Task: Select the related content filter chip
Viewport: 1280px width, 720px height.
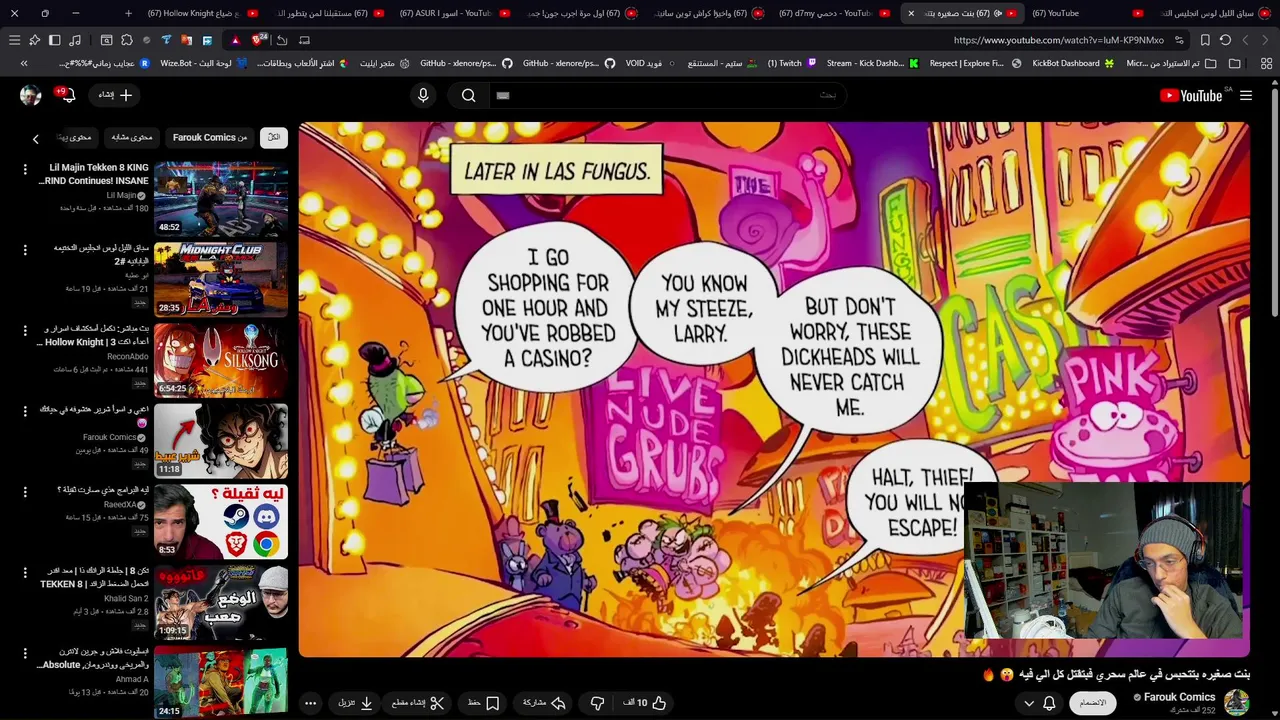Action: pos(132,137)
